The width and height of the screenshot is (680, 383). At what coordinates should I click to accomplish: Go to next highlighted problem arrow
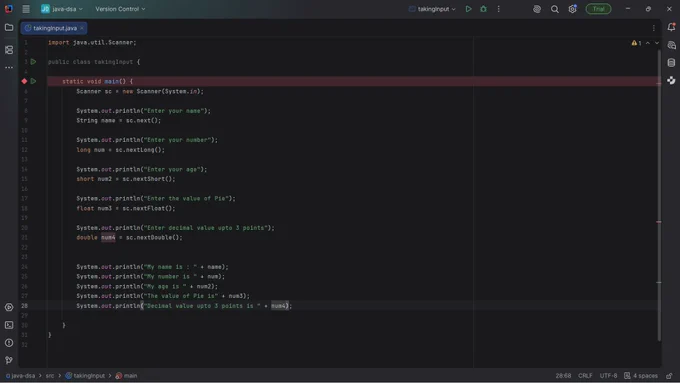pos(657,43)
